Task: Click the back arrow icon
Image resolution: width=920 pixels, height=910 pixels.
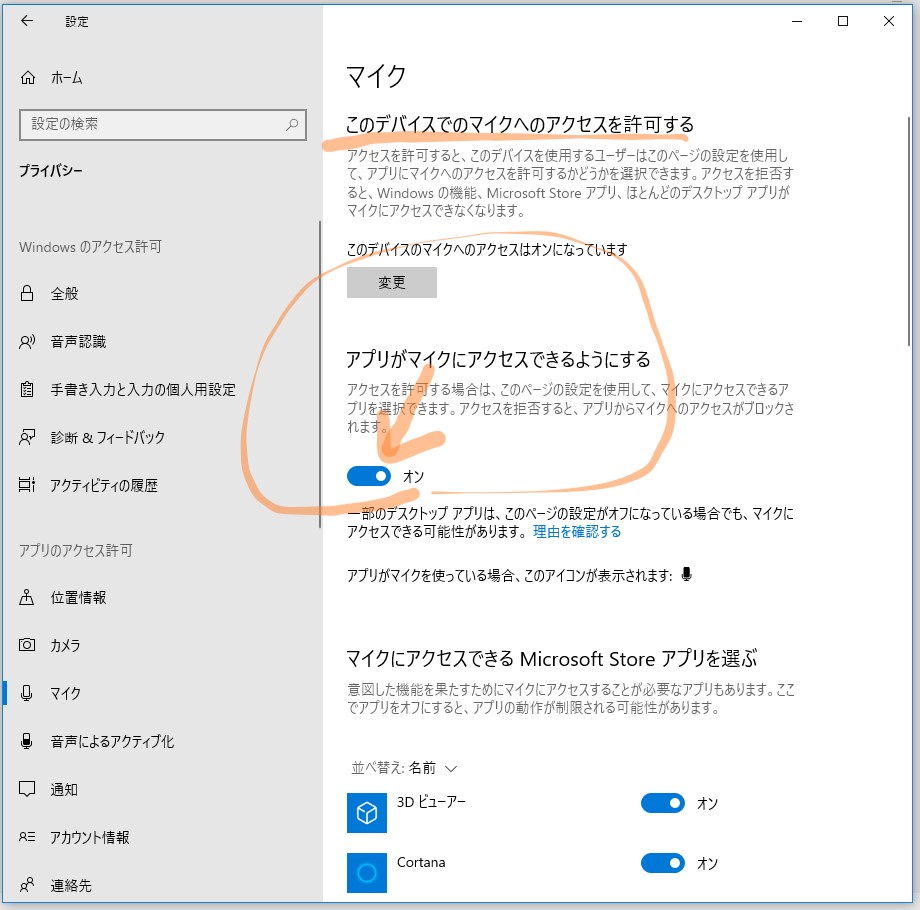Action: [x=27, y=21]
